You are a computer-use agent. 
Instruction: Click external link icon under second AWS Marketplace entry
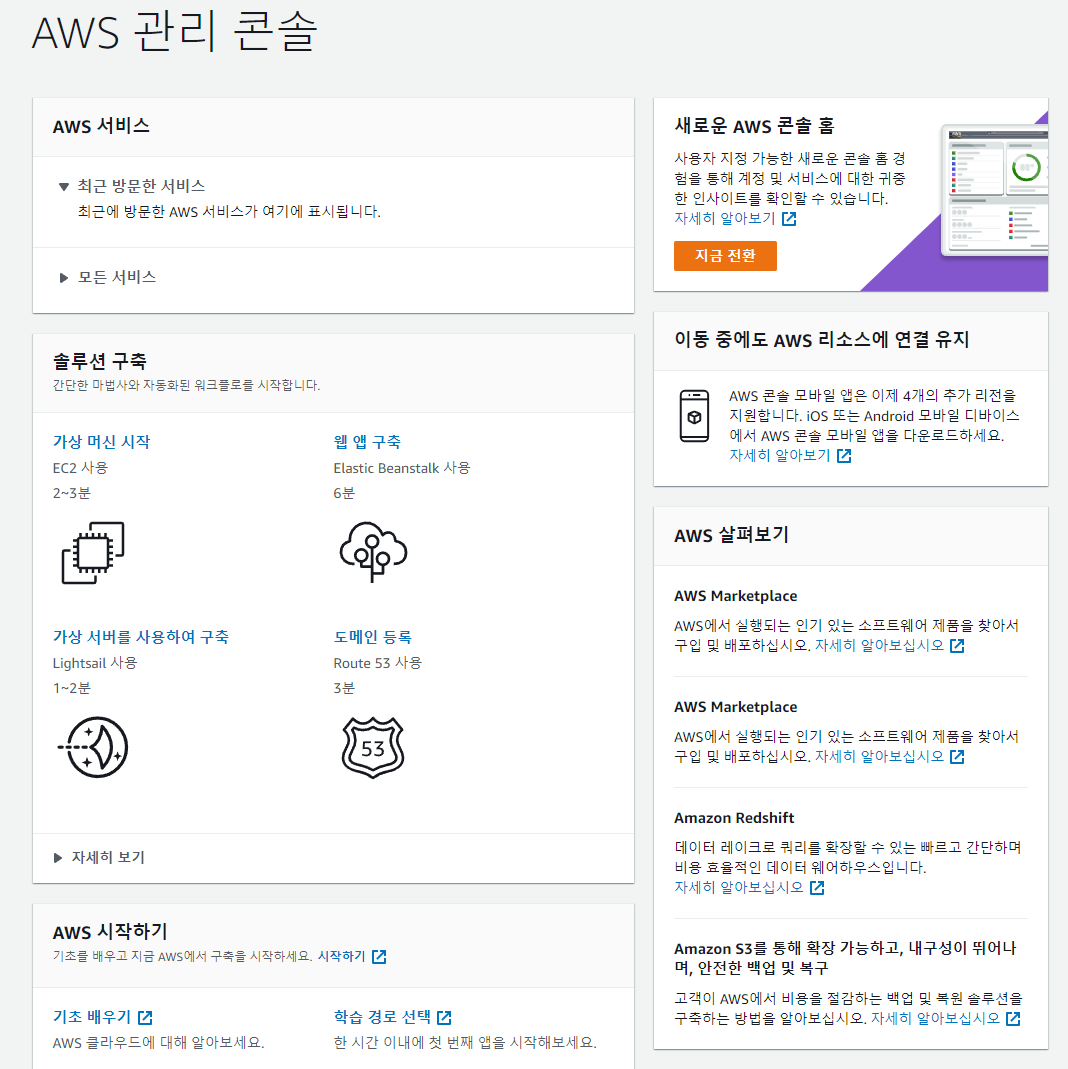[x=958, y=757]
